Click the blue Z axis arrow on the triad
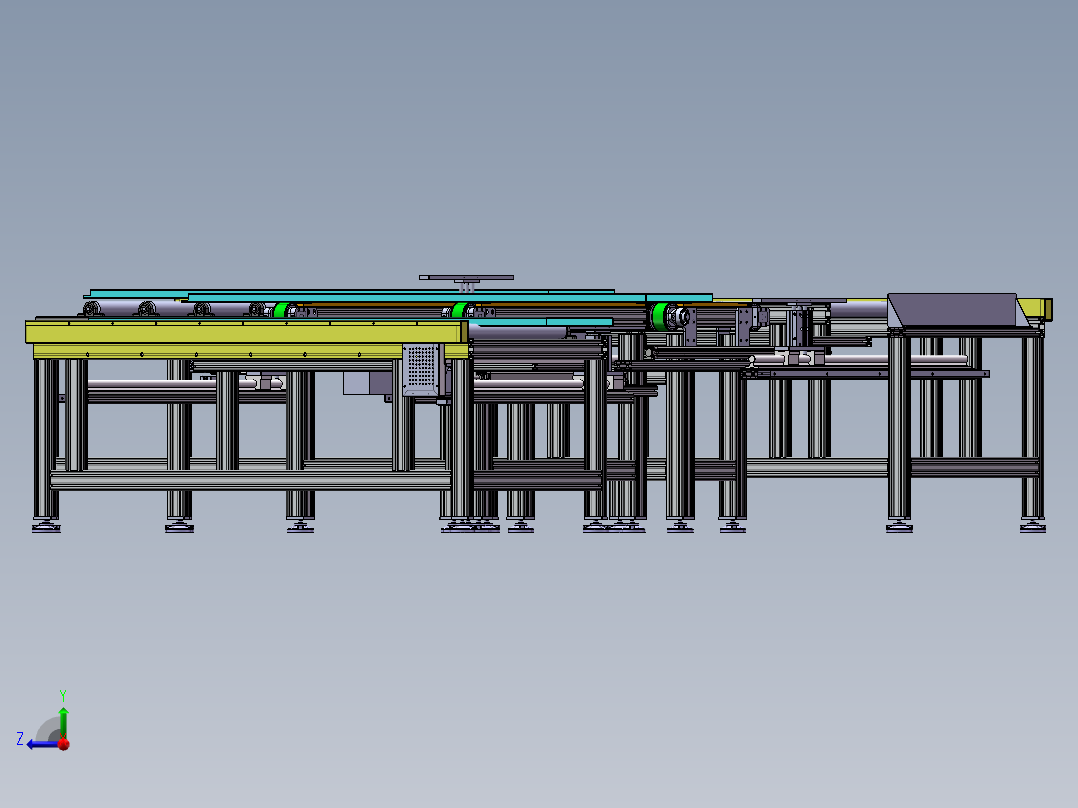 tap(41, 745)
